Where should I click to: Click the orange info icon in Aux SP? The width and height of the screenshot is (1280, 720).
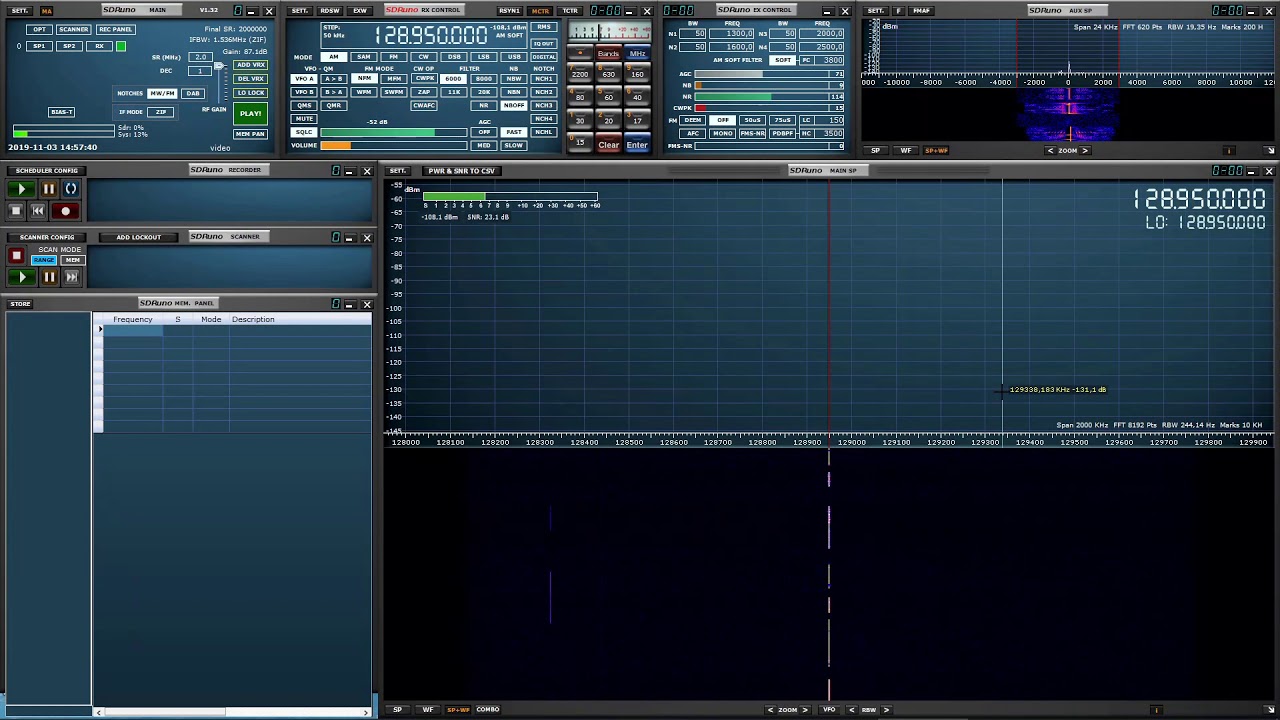pos(1229,151)
